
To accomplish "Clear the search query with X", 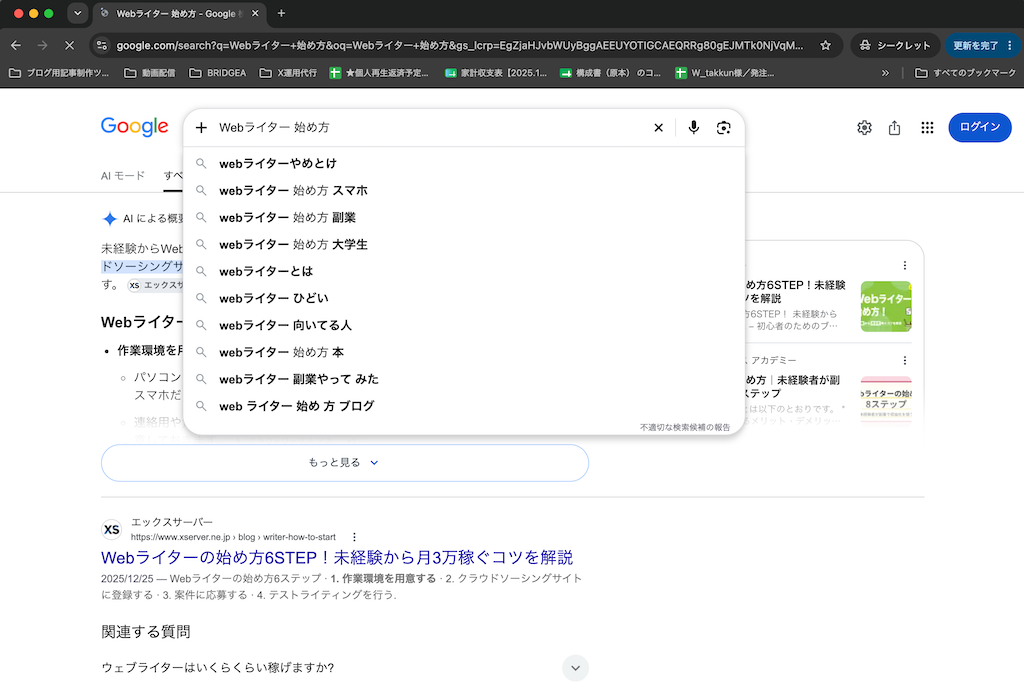I will click(x=658, y=127).
